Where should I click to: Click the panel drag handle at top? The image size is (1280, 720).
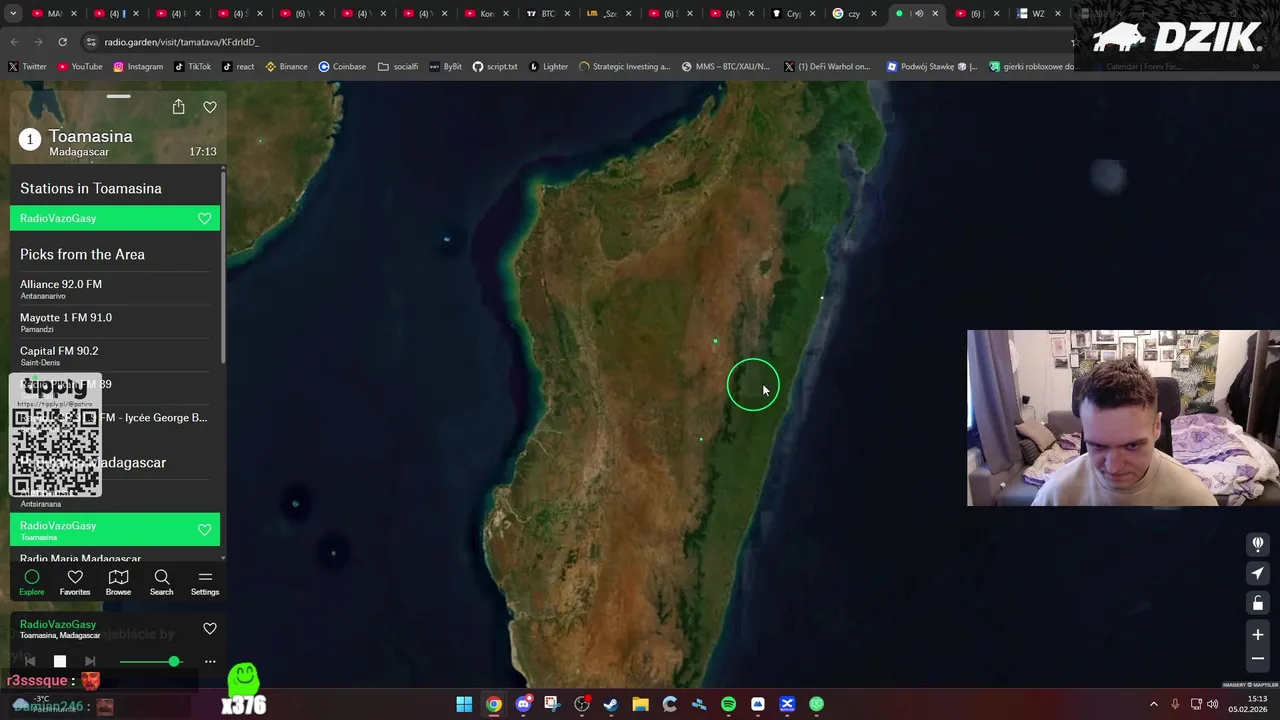(118, 96)
